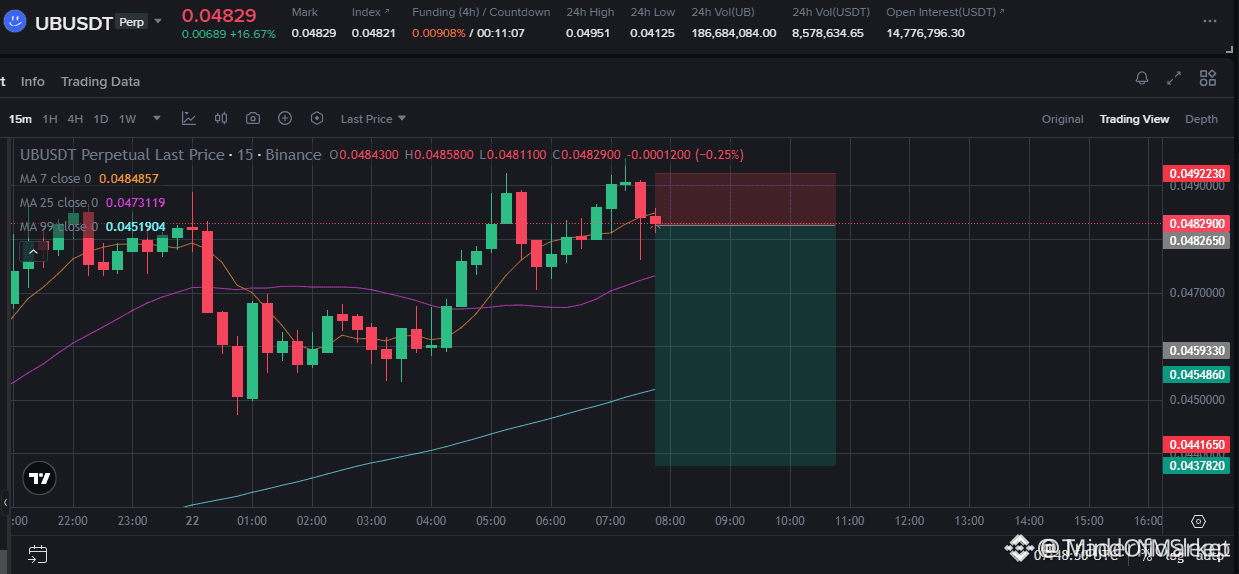This screenshot has width=1239, height=574.
Task: Click the MA 7 close indicator label
Action: tap(55, 178)
